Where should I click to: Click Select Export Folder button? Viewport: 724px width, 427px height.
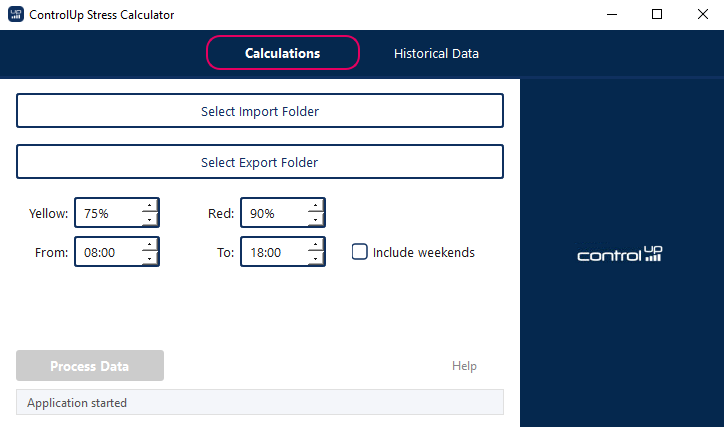pos(260,162)
